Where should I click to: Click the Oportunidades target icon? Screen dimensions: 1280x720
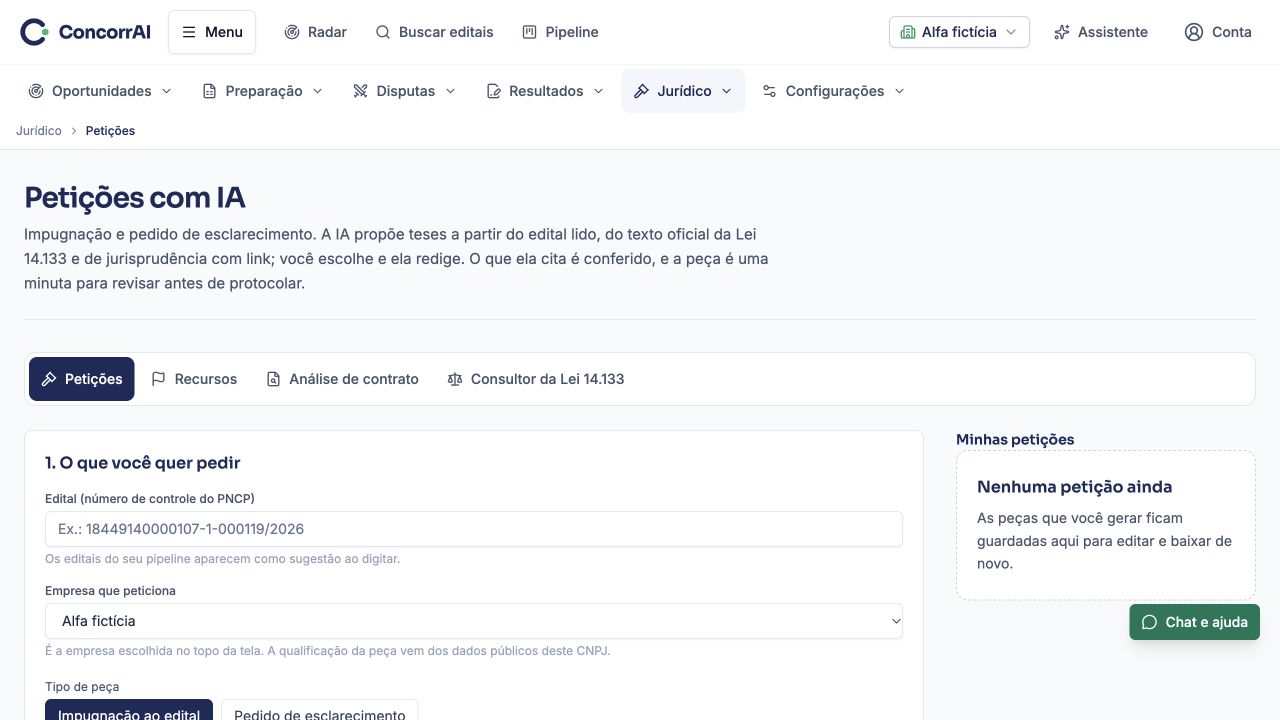(36, 91)
